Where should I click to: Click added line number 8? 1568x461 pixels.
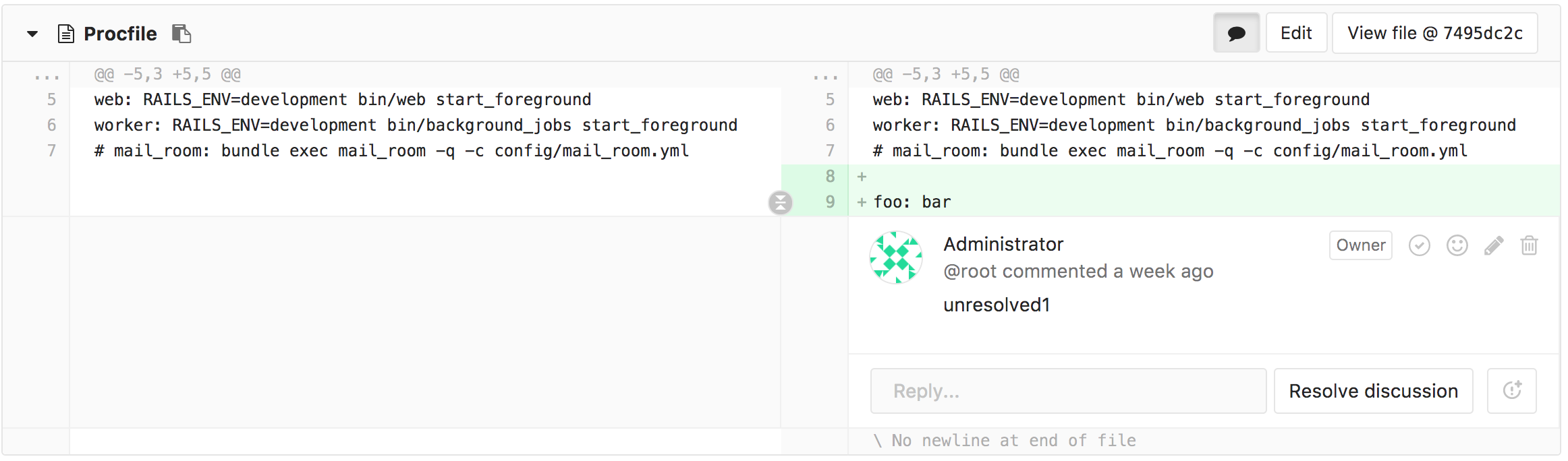click(830, 177)
